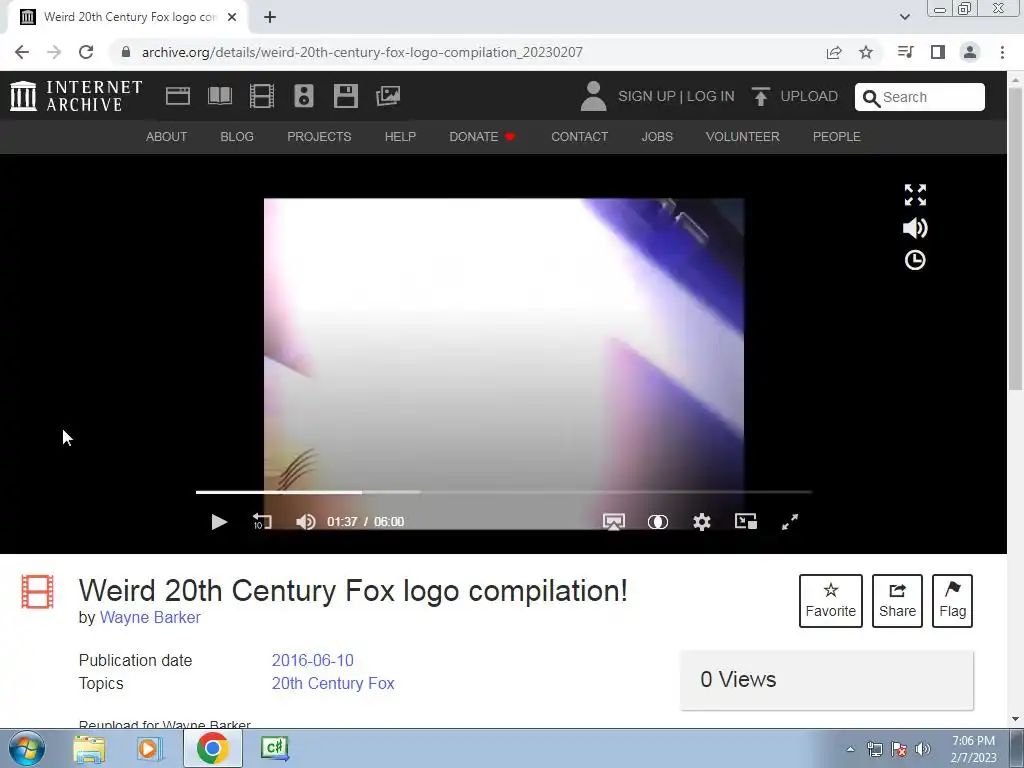This screenshot has width=1024, height=768.
Task: Click the address bar URL
Action: click(x=362, y=52)
